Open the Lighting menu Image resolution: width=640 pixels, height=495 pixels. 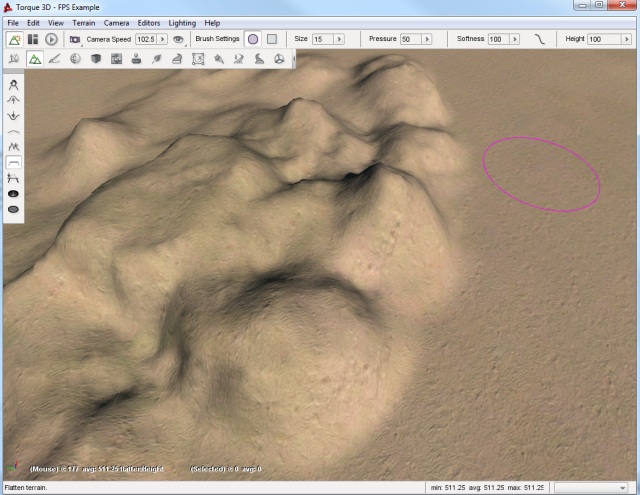pyautogui.click(x=182, y=22)
